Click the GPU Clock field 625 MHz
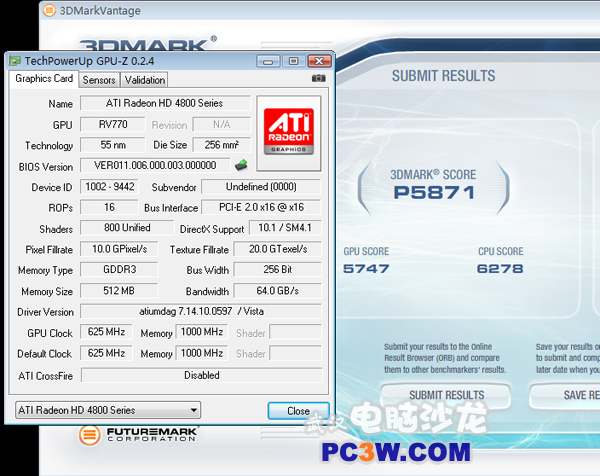This screenshot has height=476, width=600. pyautogui.click(x=106, y=332)
